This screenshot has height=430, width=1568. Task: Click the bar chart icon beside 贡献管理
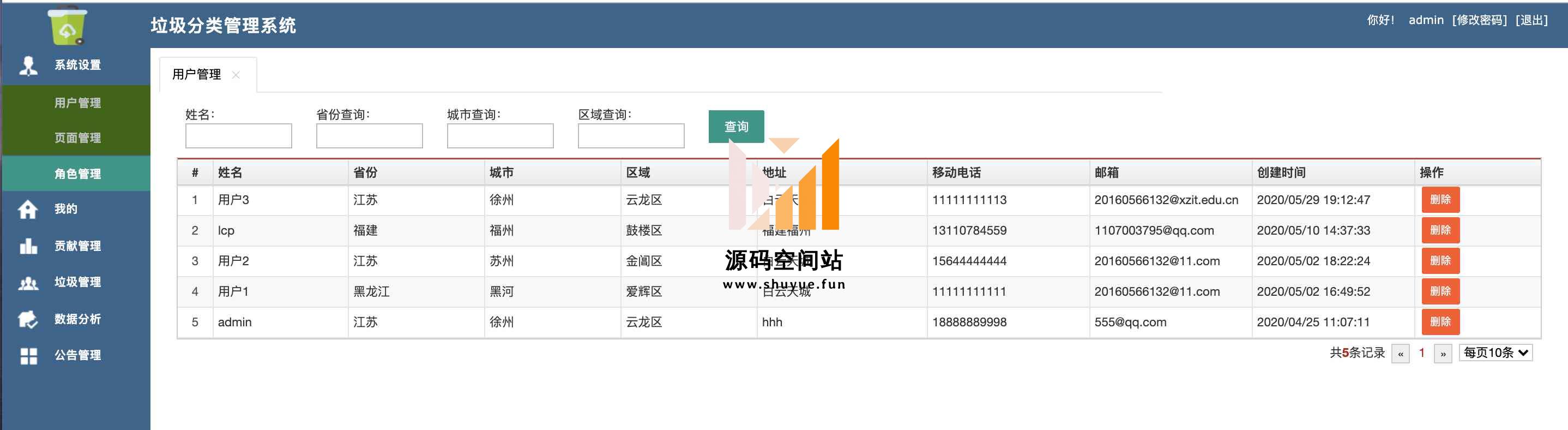[x=28, y=246]
